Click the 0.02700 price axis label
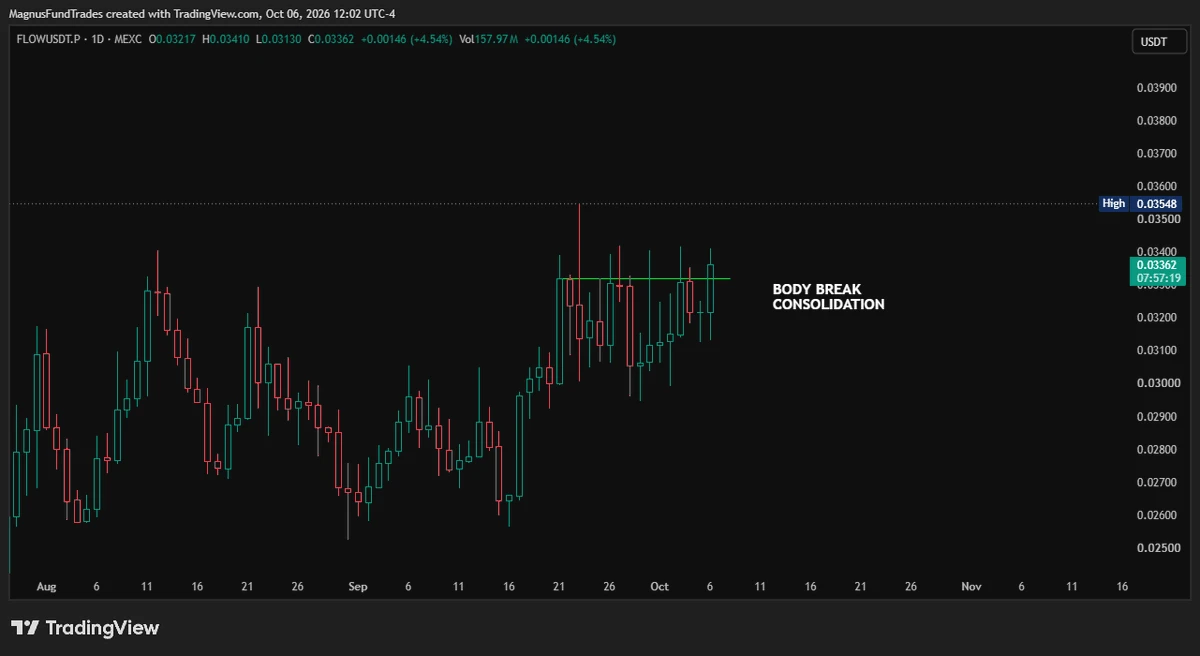Viewport: 1200px width, 656px height. click(1155, 483)
